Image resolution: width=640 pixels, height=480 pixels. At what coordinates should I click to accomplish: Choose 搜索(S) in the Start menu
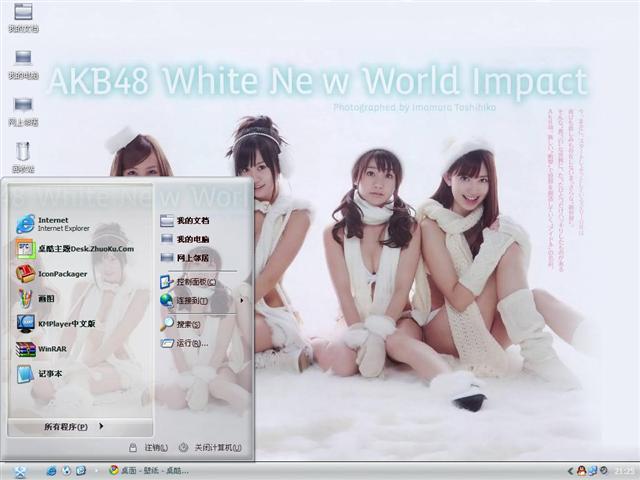tap(187, 324)
